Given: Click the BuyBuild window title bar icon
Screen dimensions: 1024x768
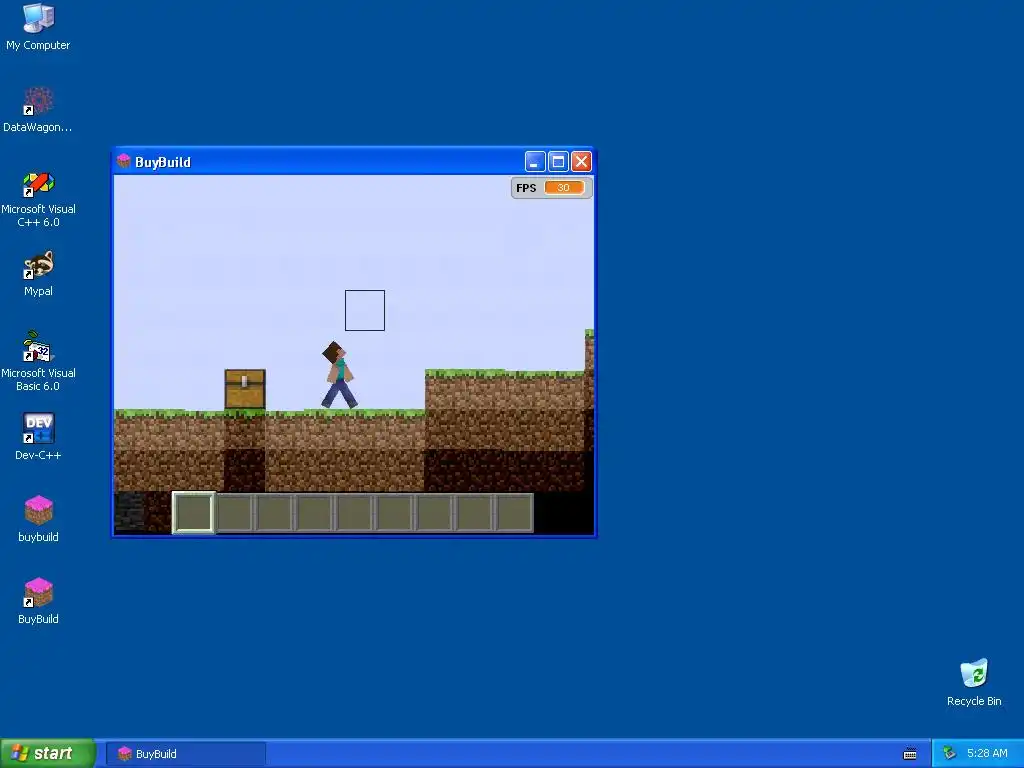Looking at the screenshot, I should pos(123,161).
